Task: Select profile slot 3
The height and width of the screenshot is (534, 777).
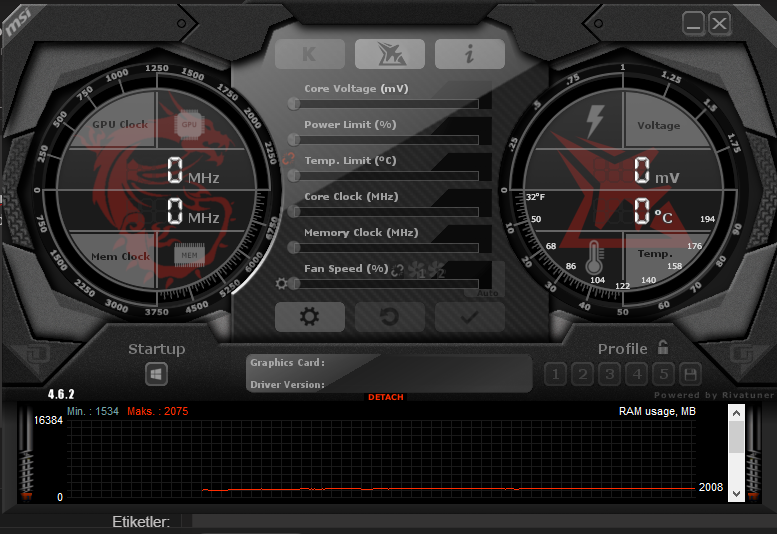Action: point(610,374)
